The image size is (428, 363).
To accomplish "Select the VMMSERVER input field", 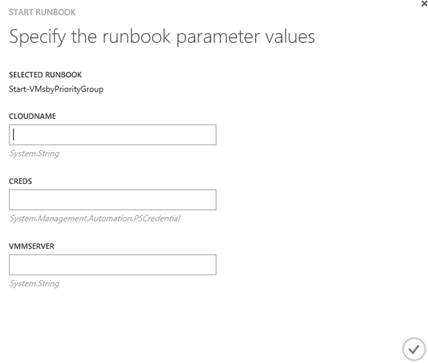I will [113, 265].
